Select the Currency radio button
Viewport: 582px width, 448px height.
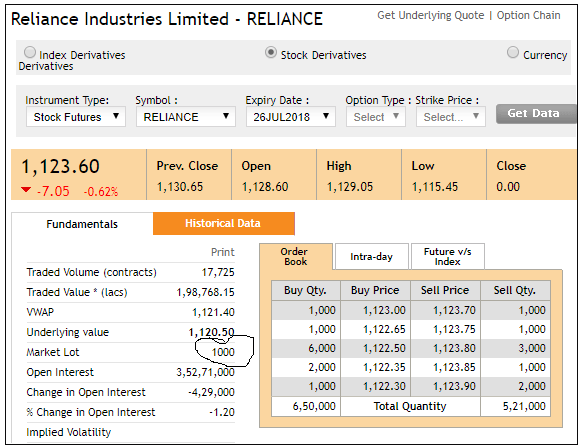click(x=513, y=52)
